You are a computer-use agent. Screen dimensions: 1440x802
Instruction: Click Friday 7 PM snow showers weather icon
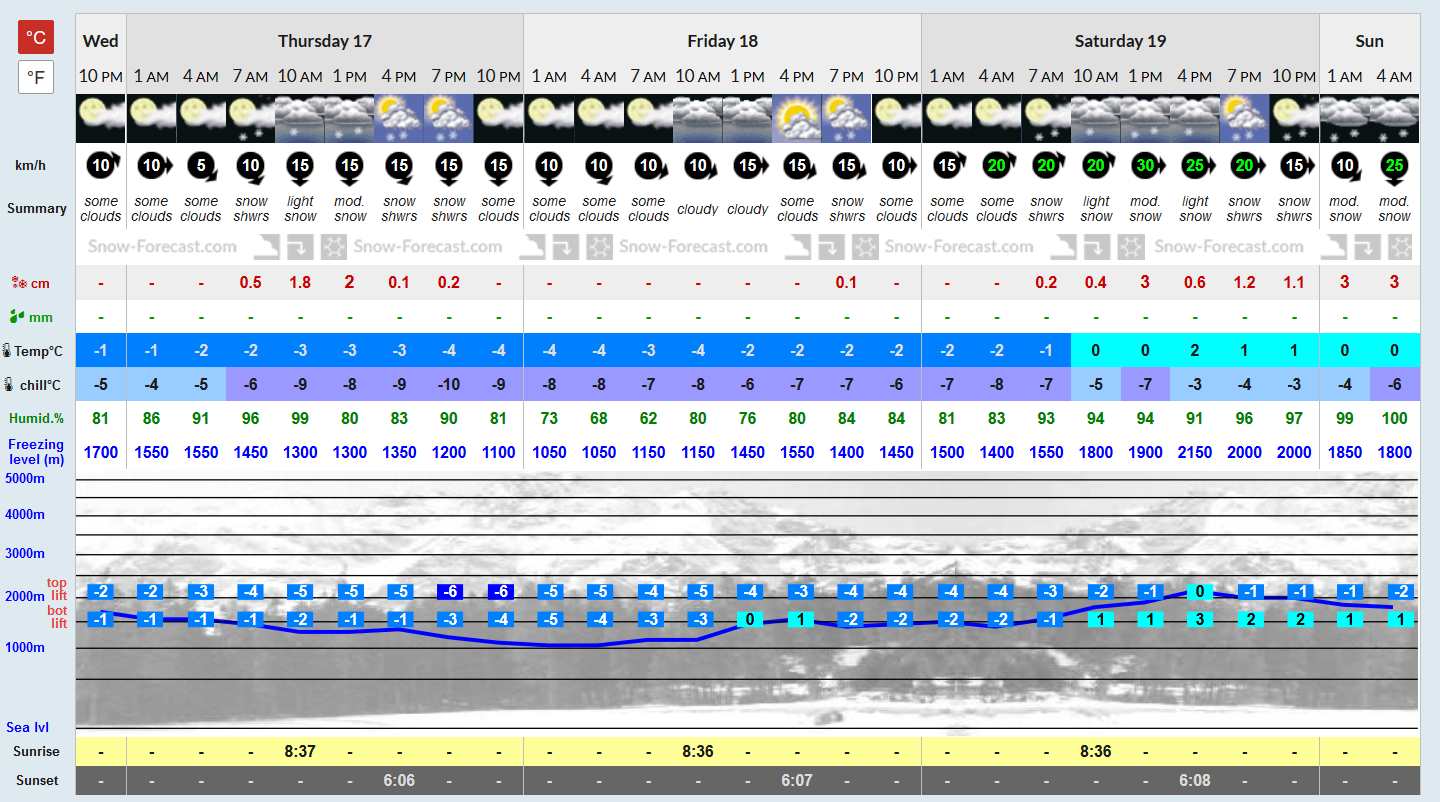point(847,119)
